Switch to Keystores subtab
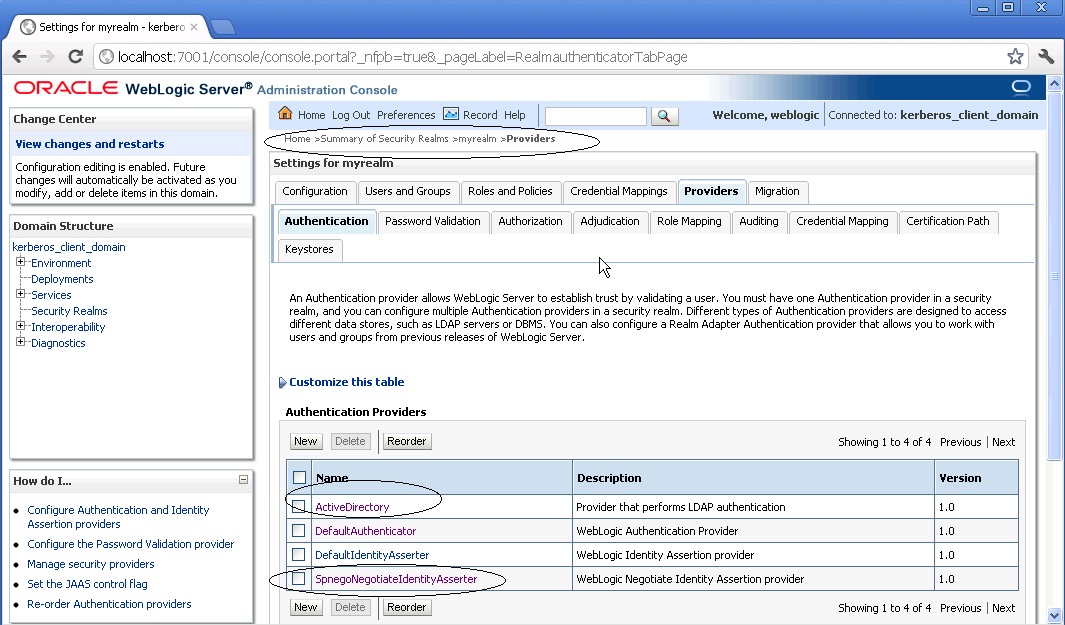 [x=309, y=249]
